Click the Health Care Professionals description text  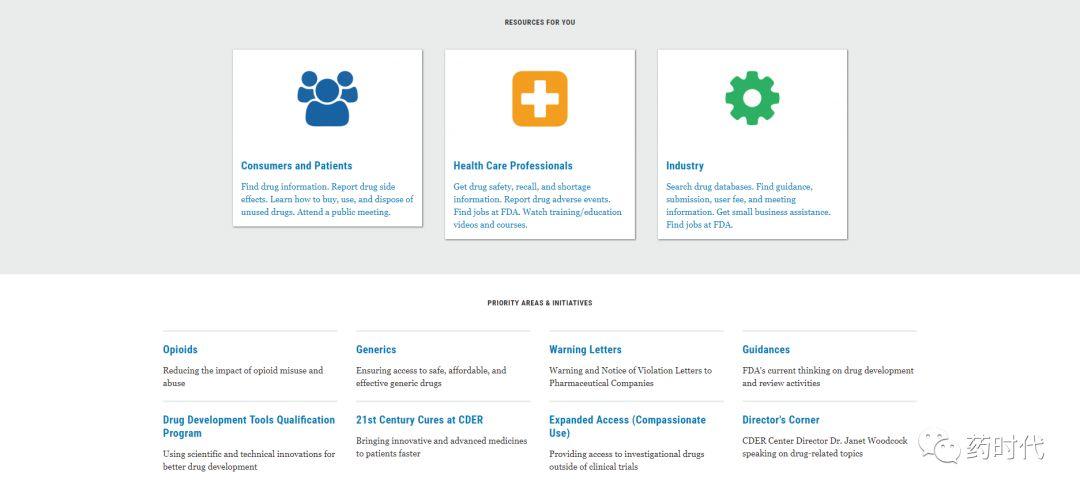click(x=537, y=205)
